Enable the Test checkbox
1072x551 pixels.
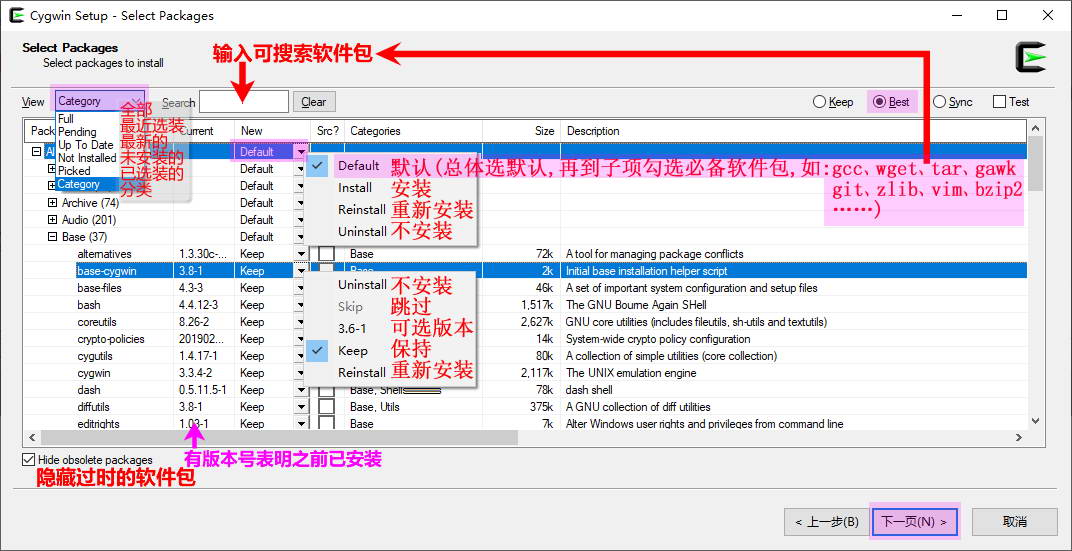[999, 102]
